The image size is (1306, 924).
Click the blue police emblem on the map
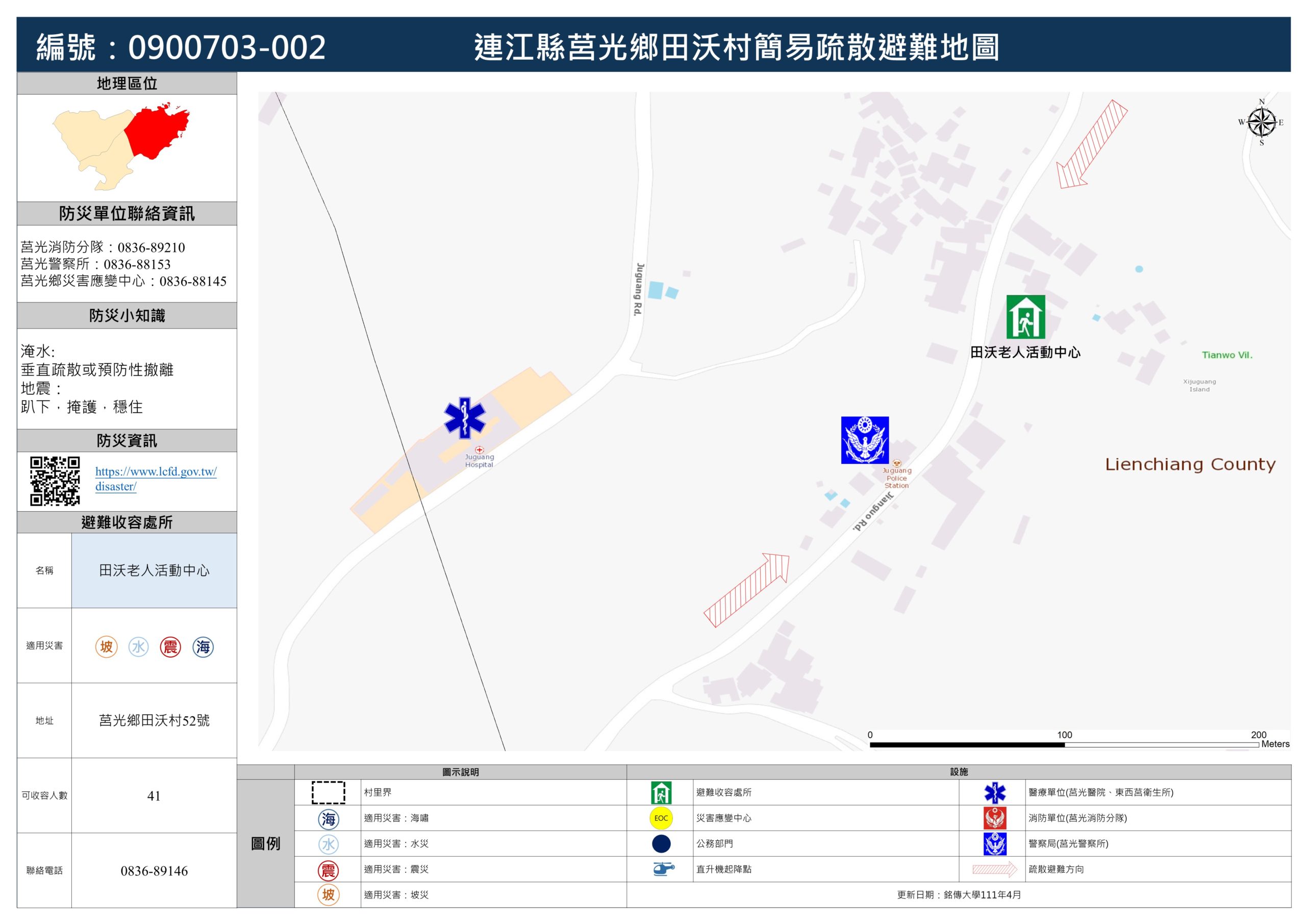pyautogui.click(x=865, y=440)
